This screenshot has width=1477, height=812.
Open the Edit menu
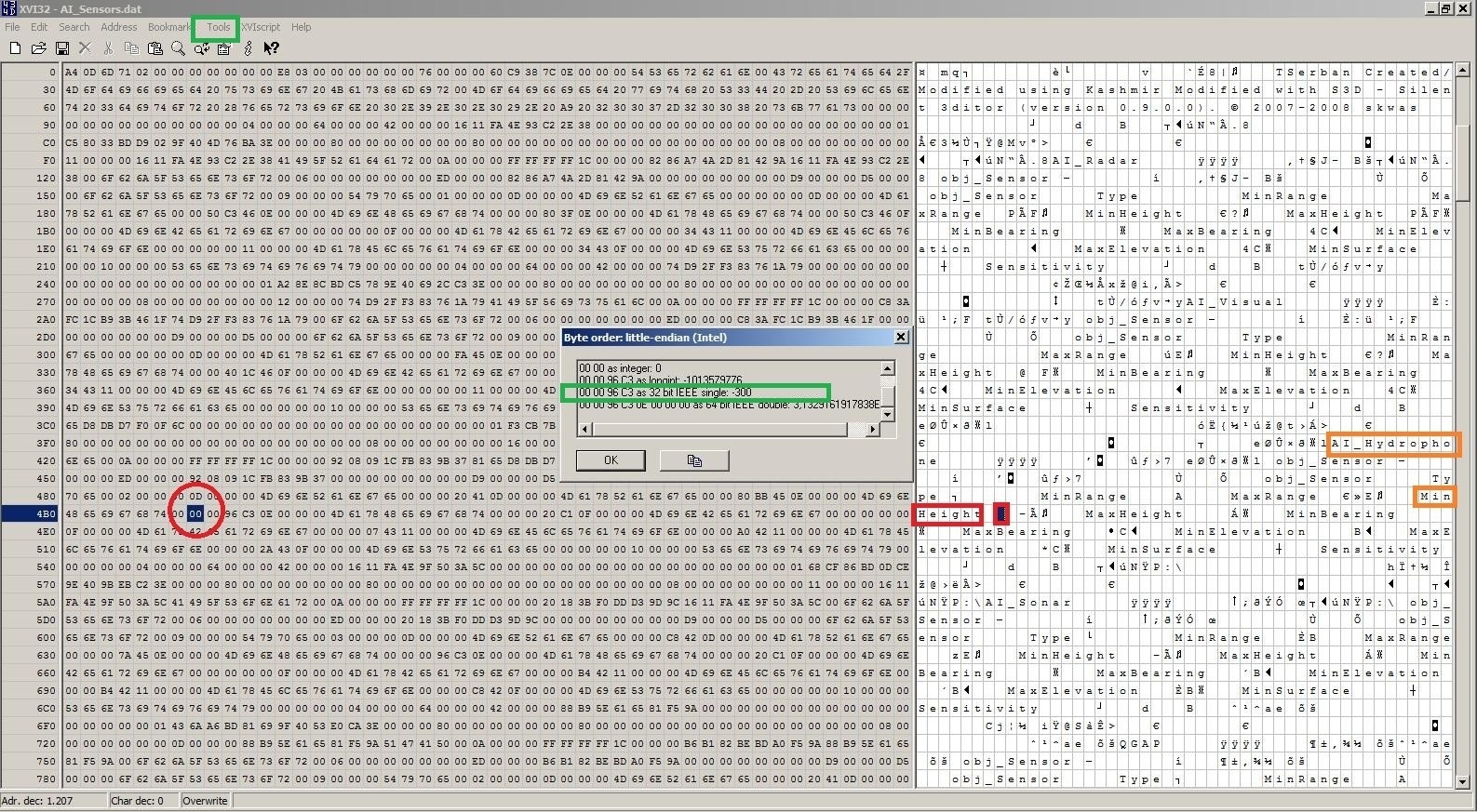click(39, 27)
